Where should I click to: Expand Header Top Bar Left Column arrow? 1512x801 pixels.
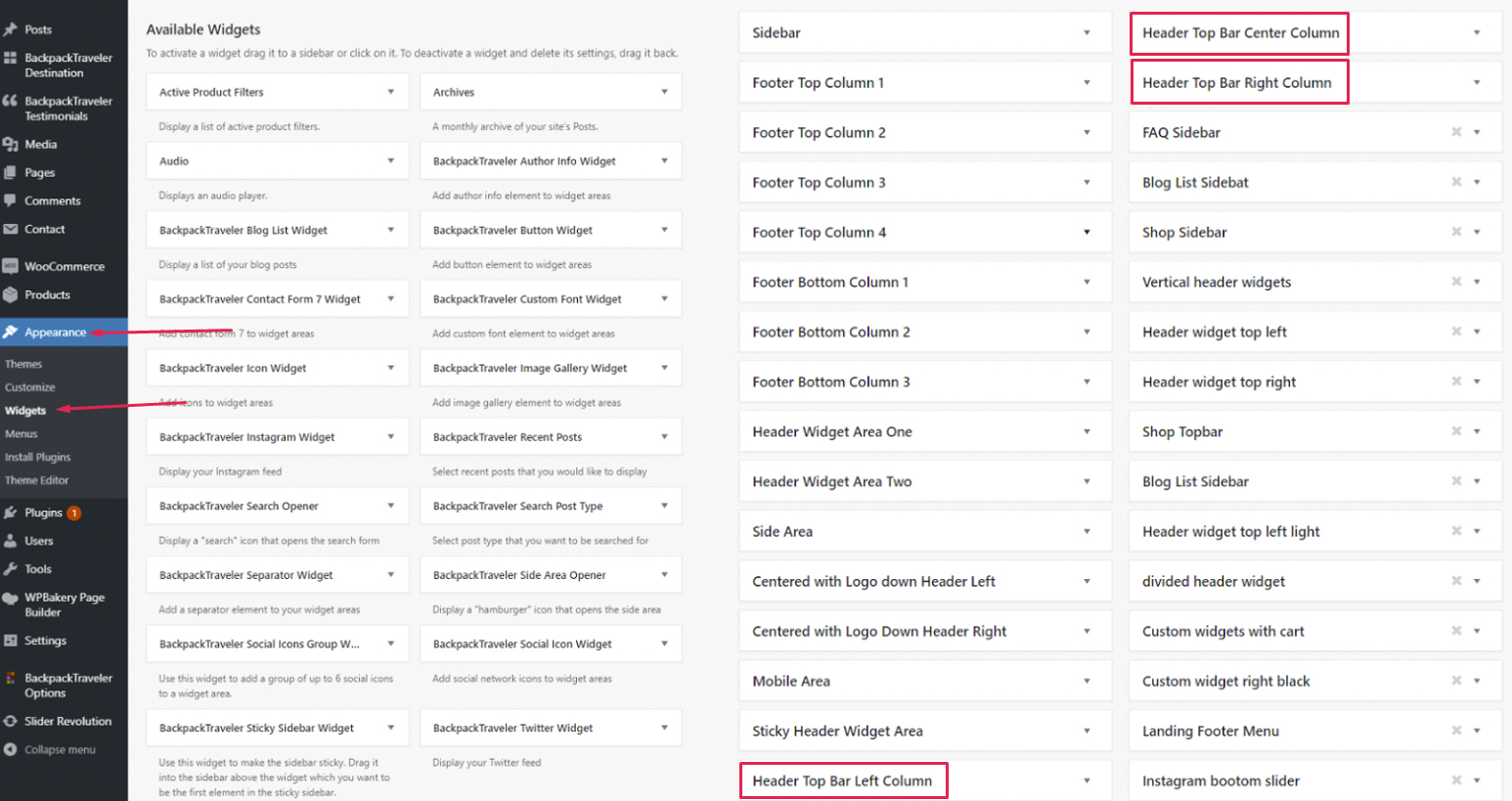click(1087, 780)
